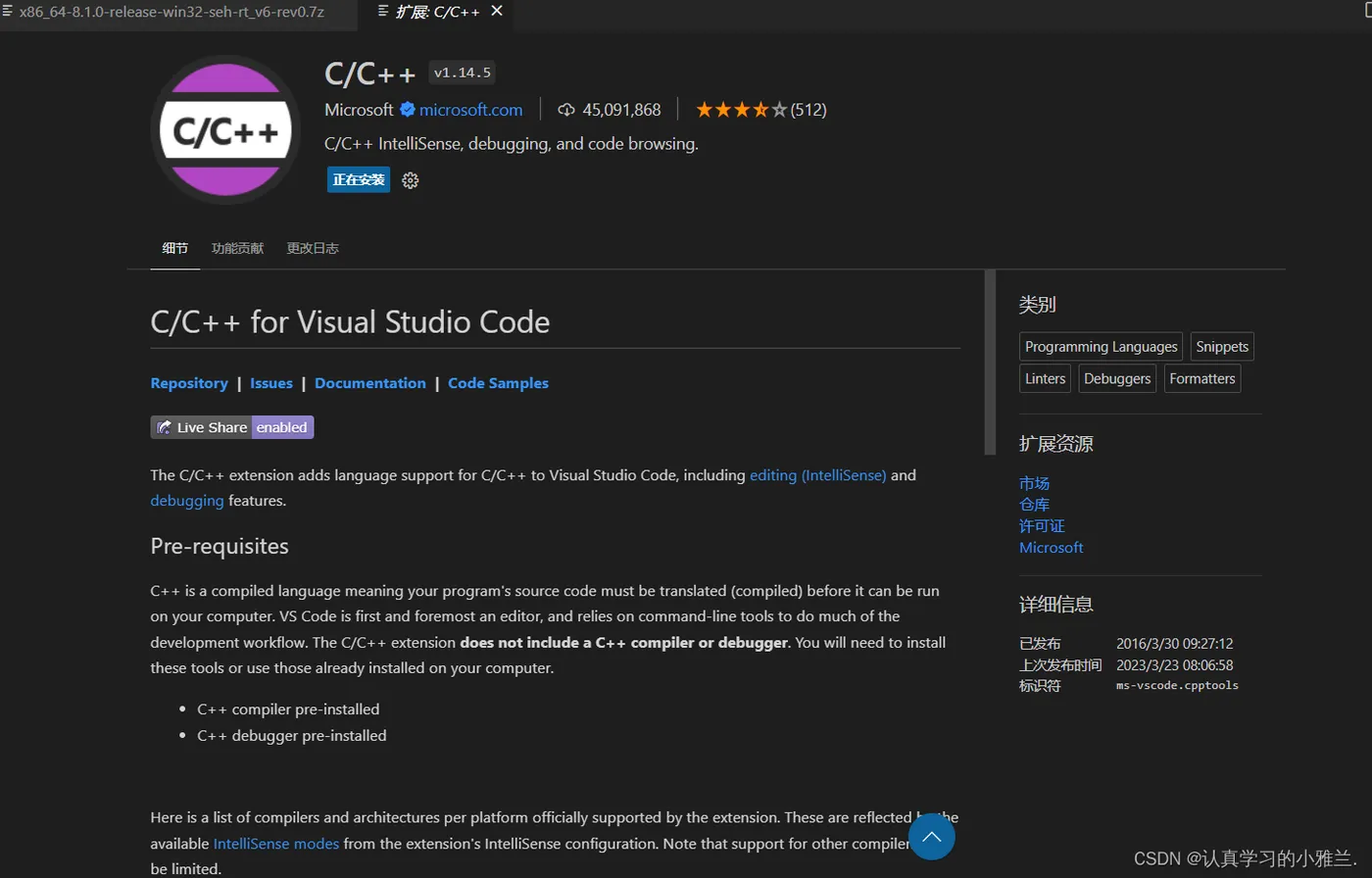Select the 扩展: C/C++ editor tab
1372x878 pixels.
click(439, 12)
